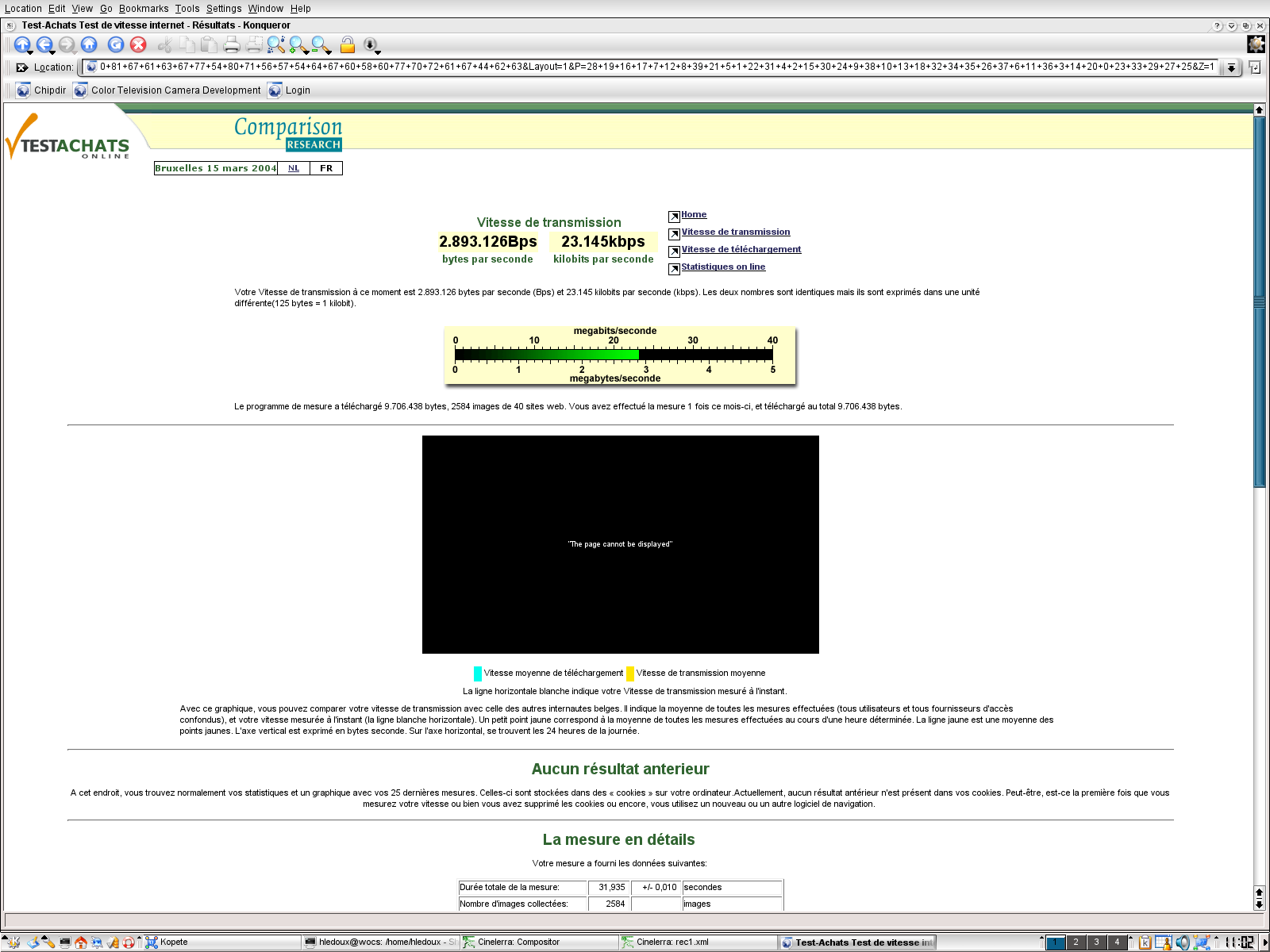Click the Find text magnifier icon
The height and width of the screenshot is (952, 1270).
275,44
